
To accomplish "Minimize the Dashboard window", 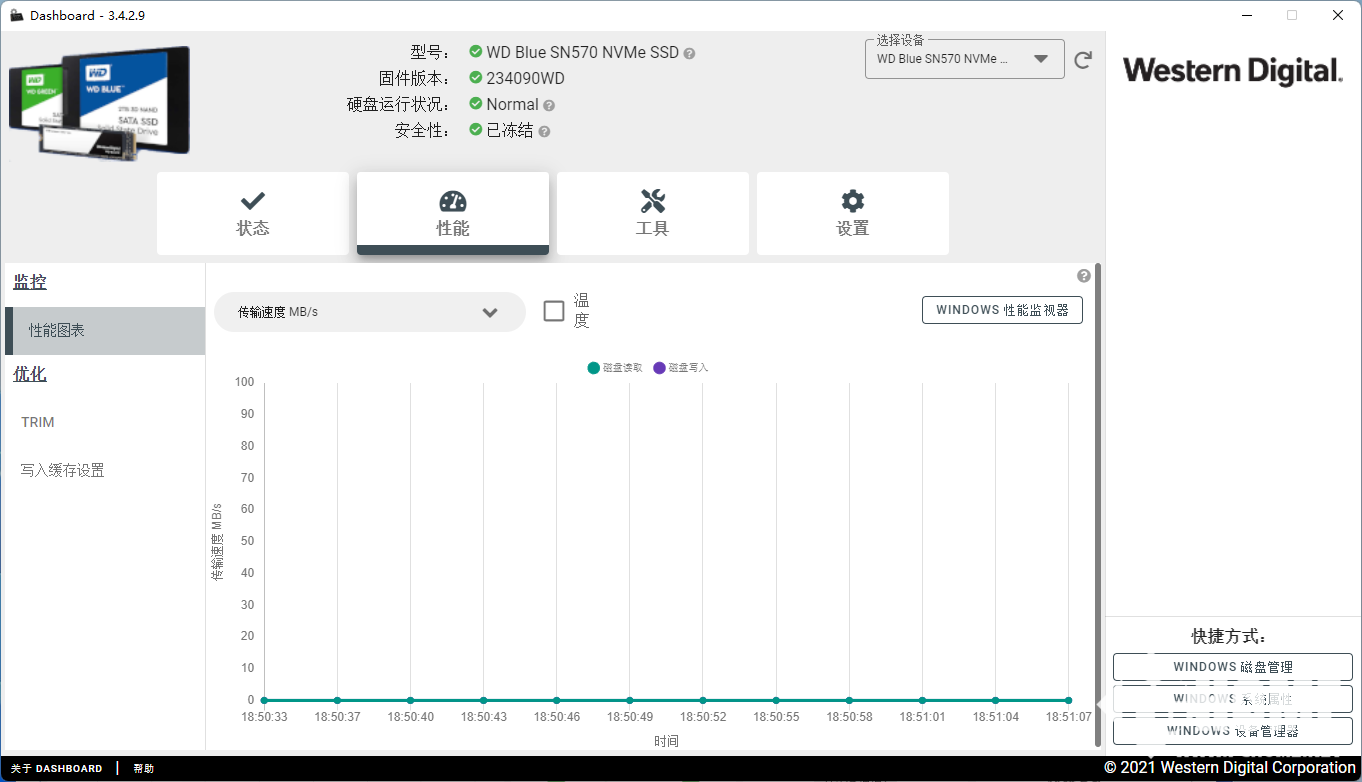I will [1246, 15].
